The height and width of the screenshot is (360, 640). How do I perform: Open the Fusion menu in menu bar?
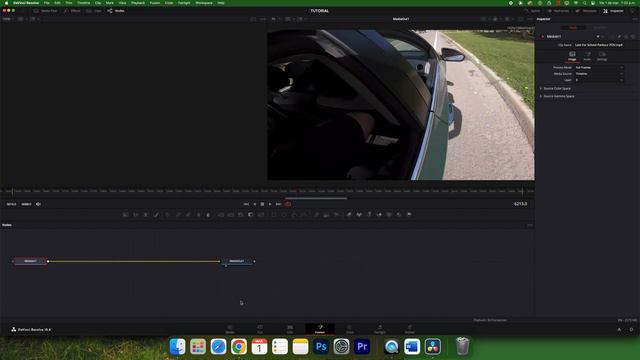click(155, 3)
